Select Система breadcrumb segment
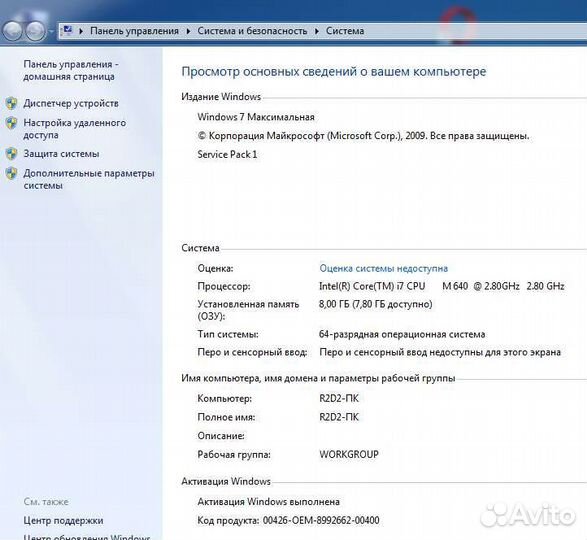This screenshot has height=540, width=587. click(x=345, y=31)
